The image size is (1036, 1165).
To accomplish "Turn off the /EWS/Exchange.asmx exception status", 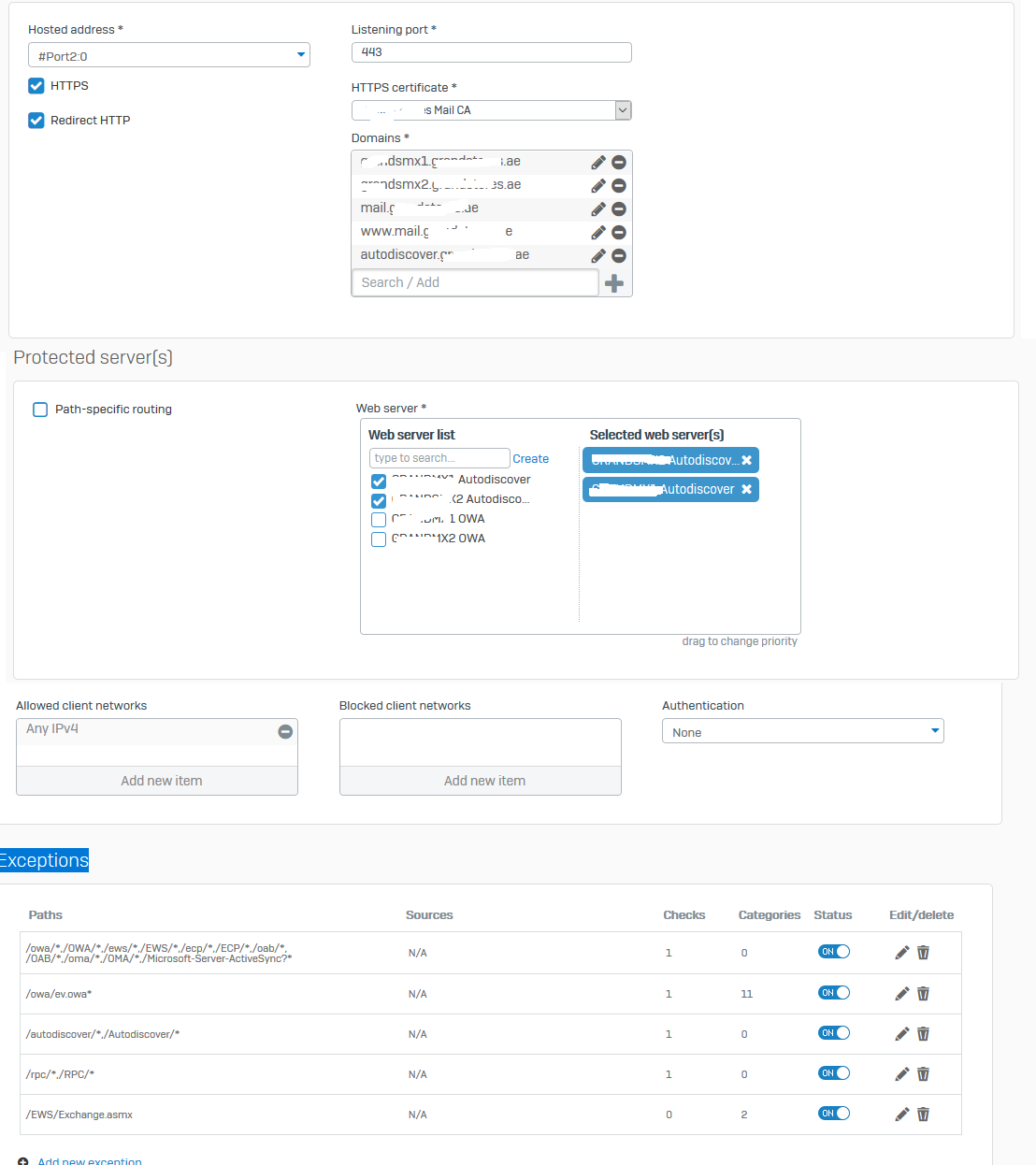I will coord(834,1114).
